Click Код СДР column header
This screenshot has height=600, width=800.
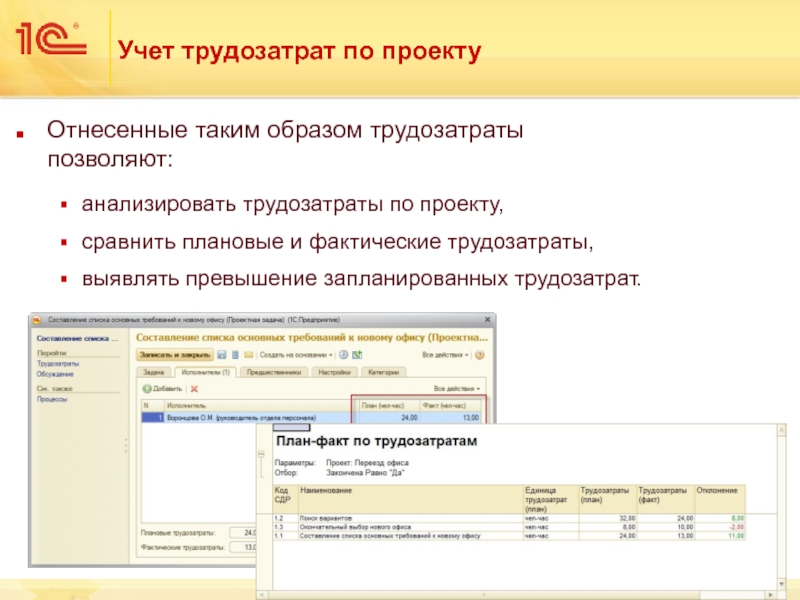(285, 499)
